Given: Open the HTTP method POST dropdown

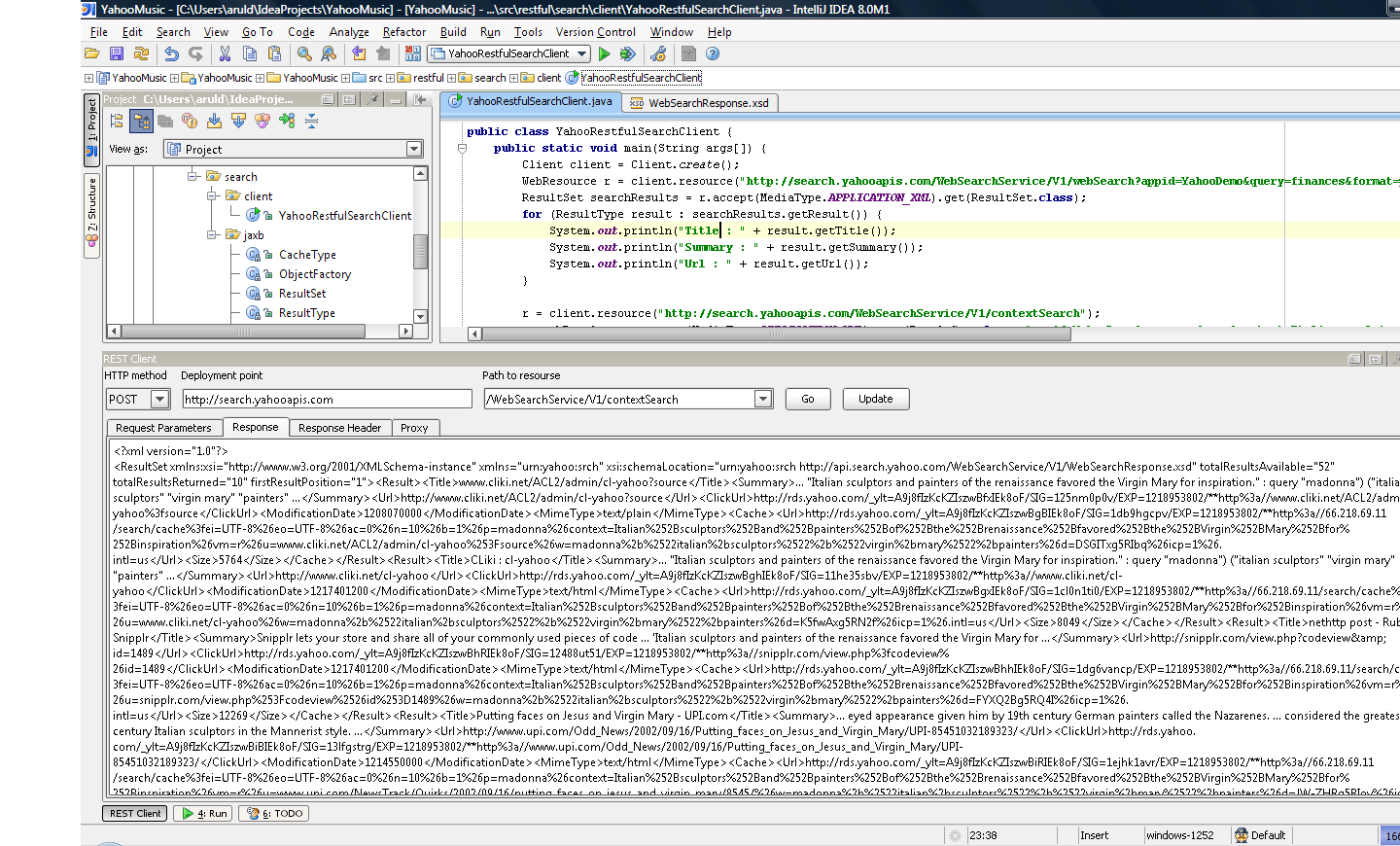Looking at the screenshot, I should [x=160, y=399].
